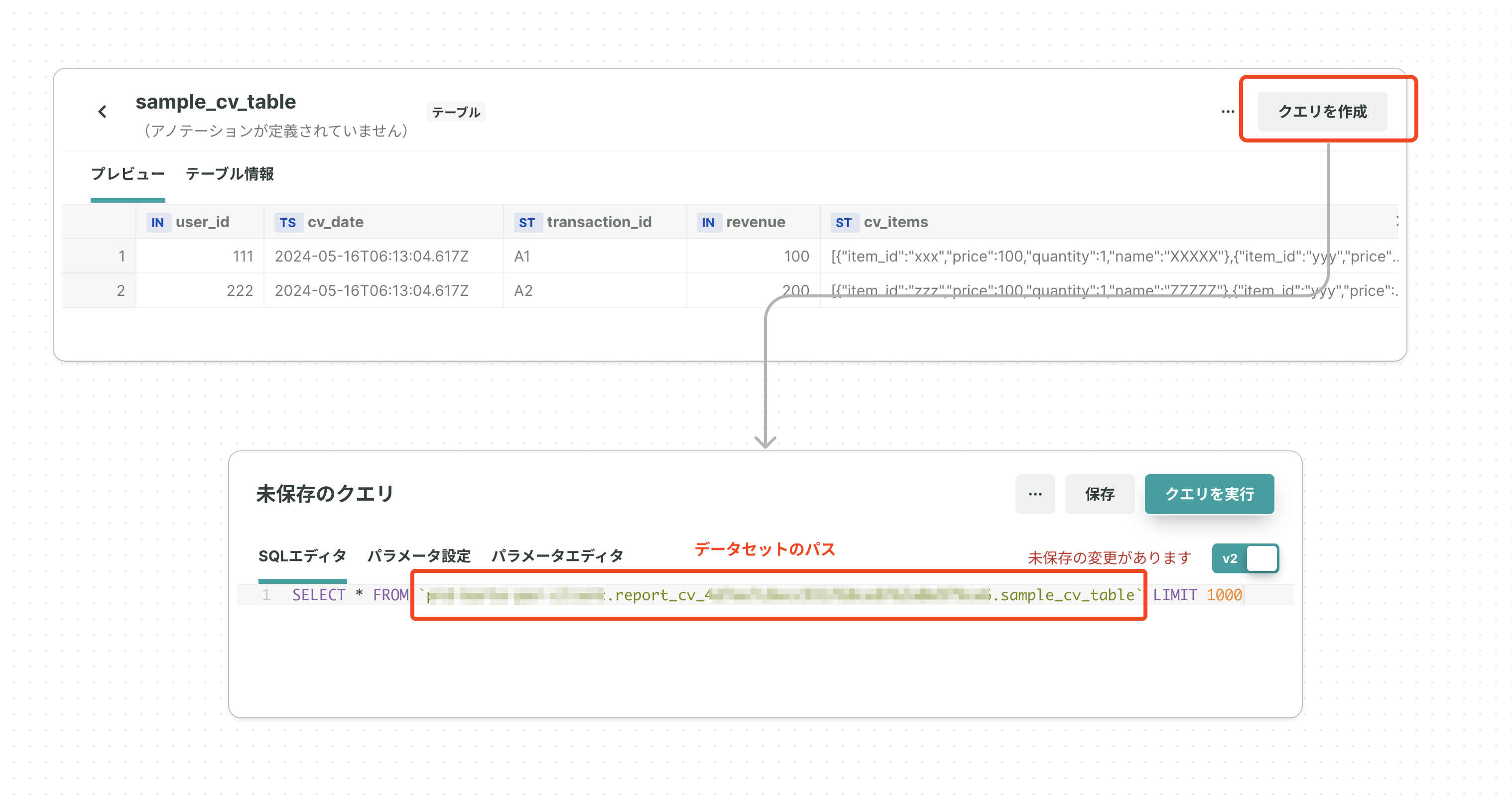
Task: Click the cv_date cell in row 2
Action: tap(384, 290)
